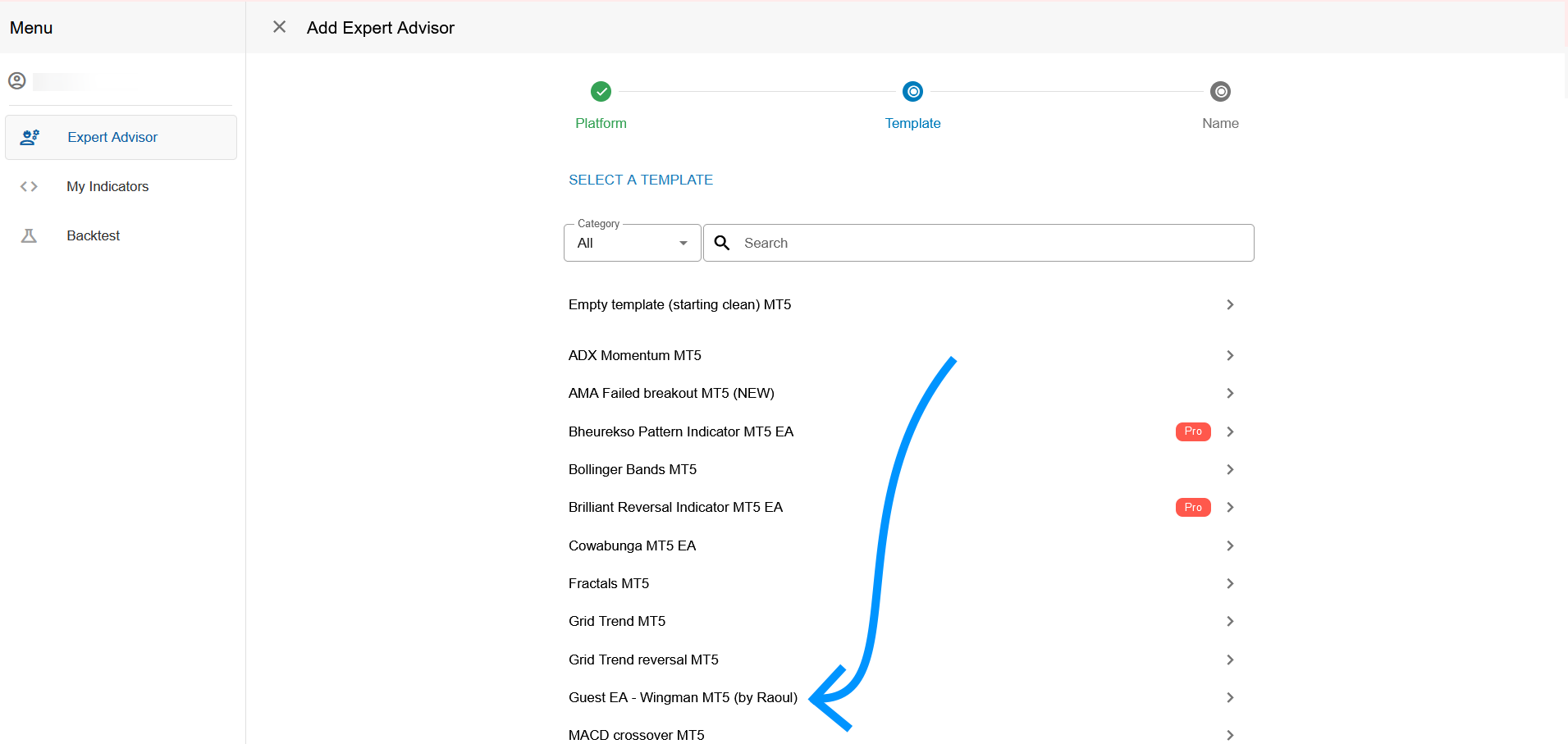This screenshot has width=1568, height=744.
Task: Click the Backtest flask icon
Action: [29, 235]
